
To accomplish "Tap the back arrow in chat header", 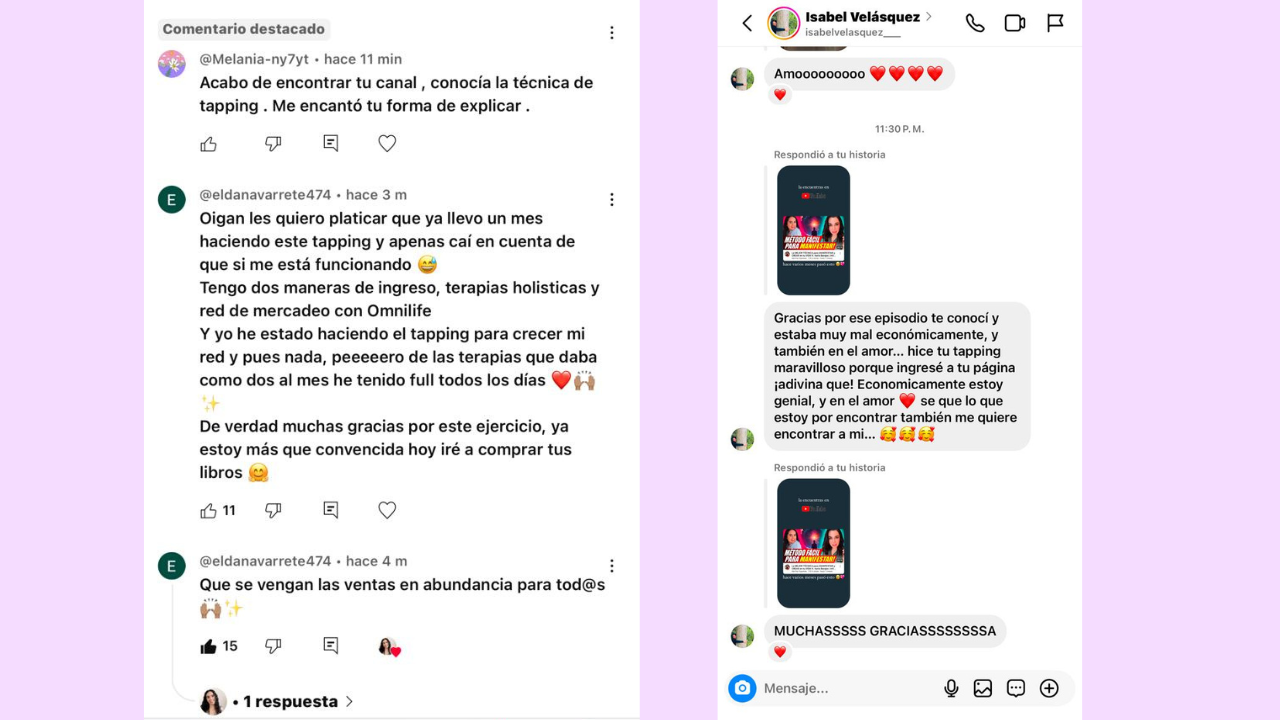I will click(746, 23).
